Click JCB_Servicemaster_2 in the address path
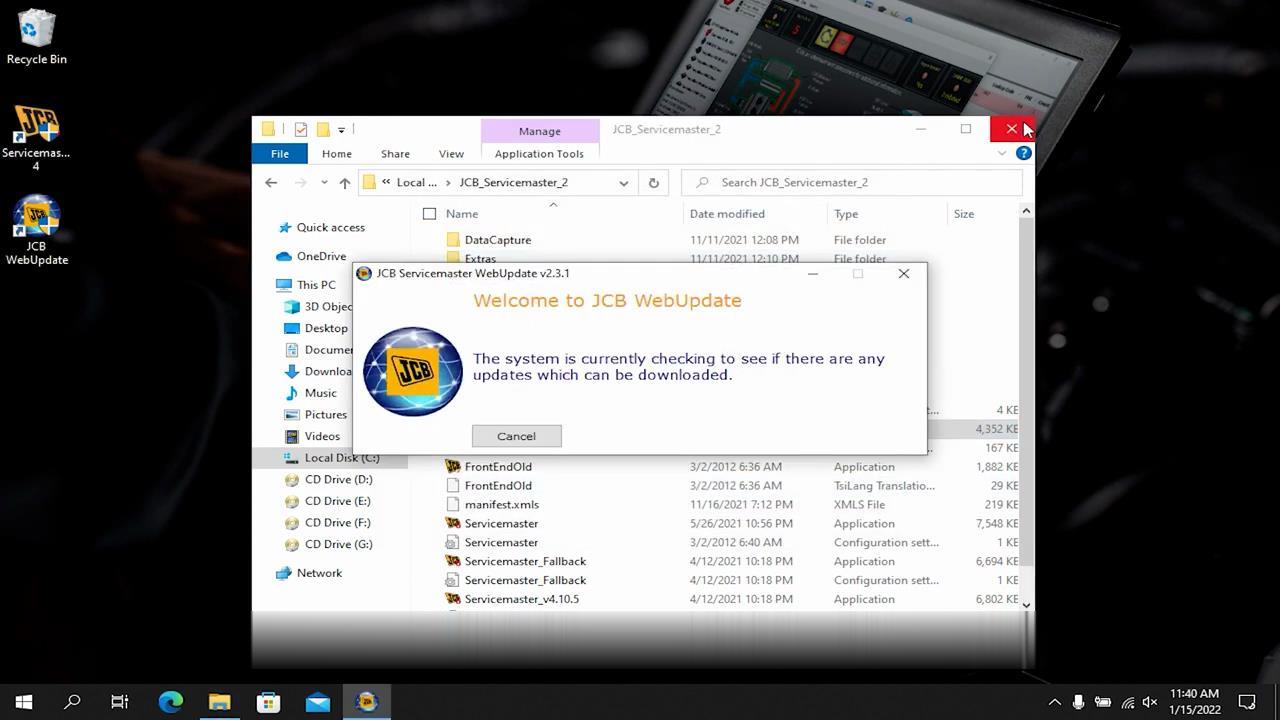 point(513,183)
